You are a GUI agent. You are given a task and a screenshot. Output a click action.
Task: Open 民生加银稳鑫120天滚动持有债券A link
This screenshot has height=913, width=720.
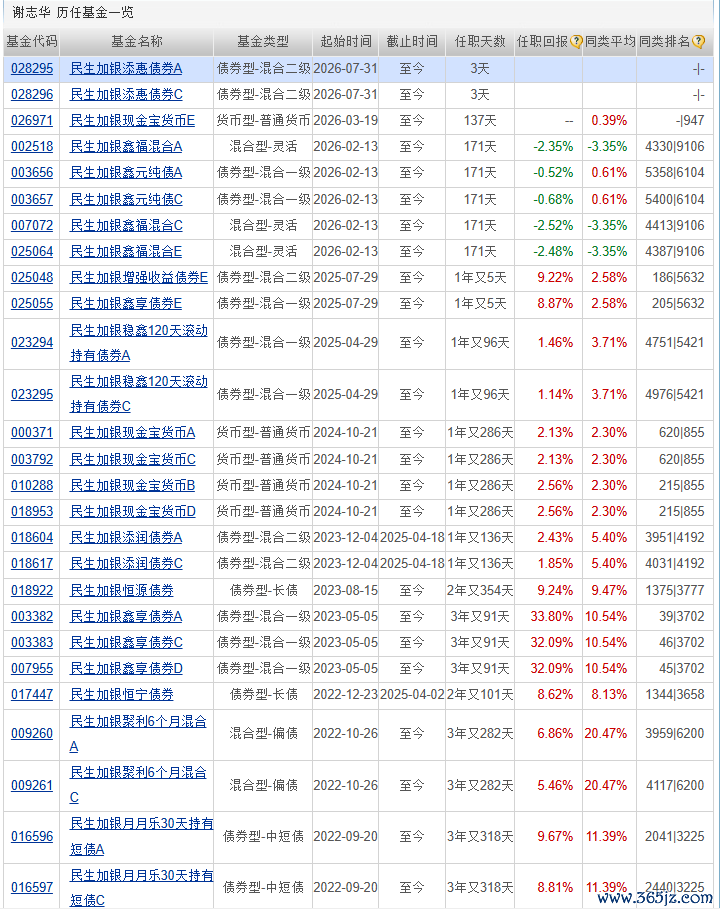coord(139,343)
